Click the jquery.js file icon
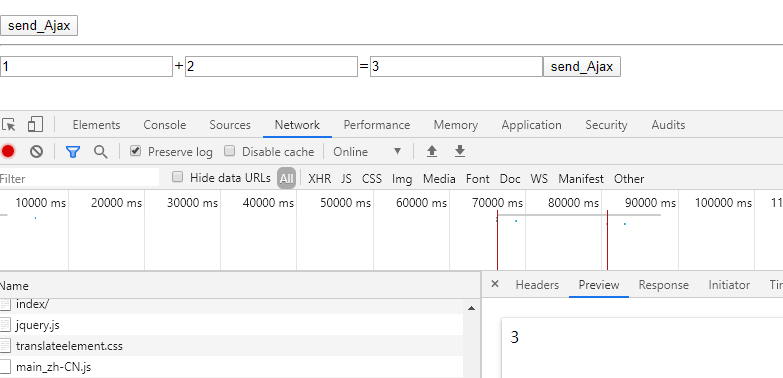783x378 pixels. (5, 325)
